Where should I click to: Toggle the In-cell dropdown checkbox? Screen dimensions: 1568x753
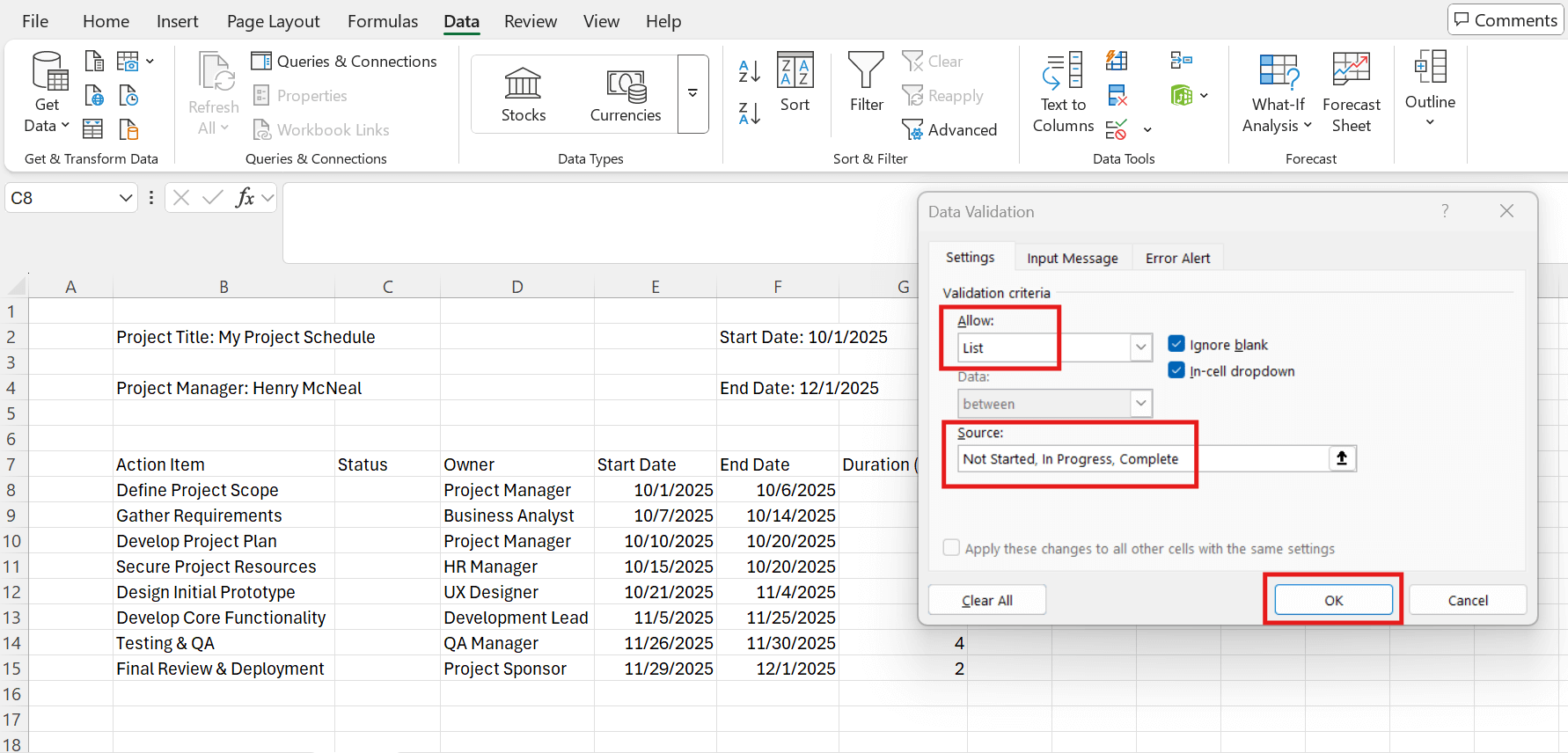[x=1176, y=370]
